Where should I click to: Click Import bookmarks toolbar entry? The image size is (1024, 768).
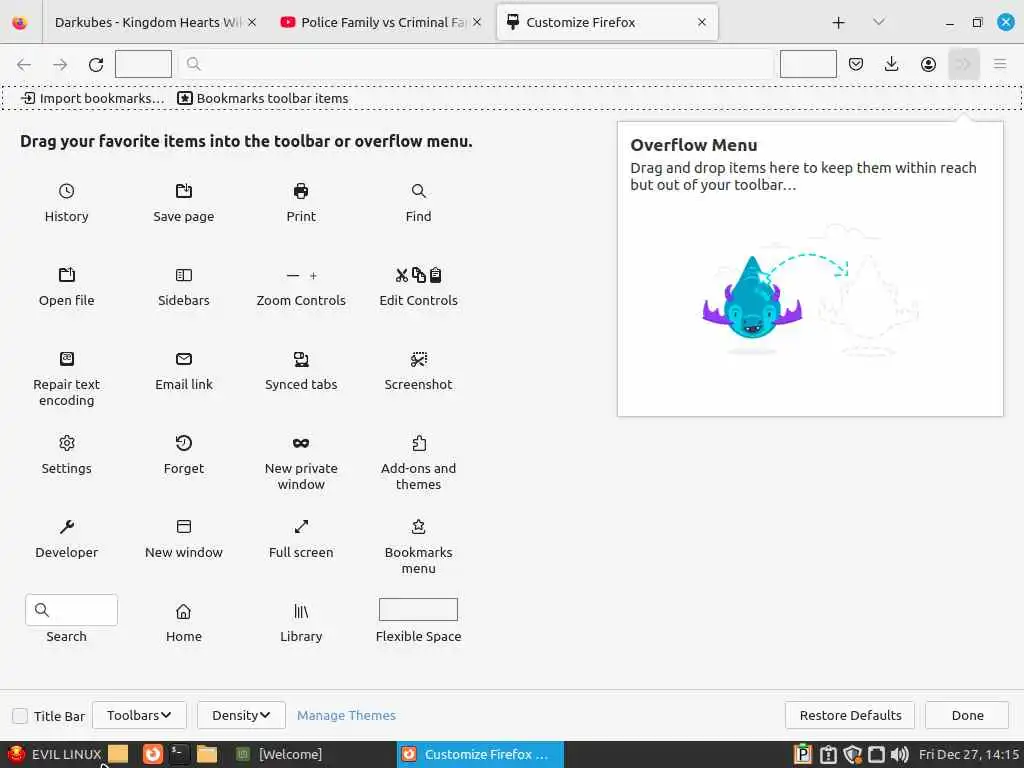(x=93, y=99)
